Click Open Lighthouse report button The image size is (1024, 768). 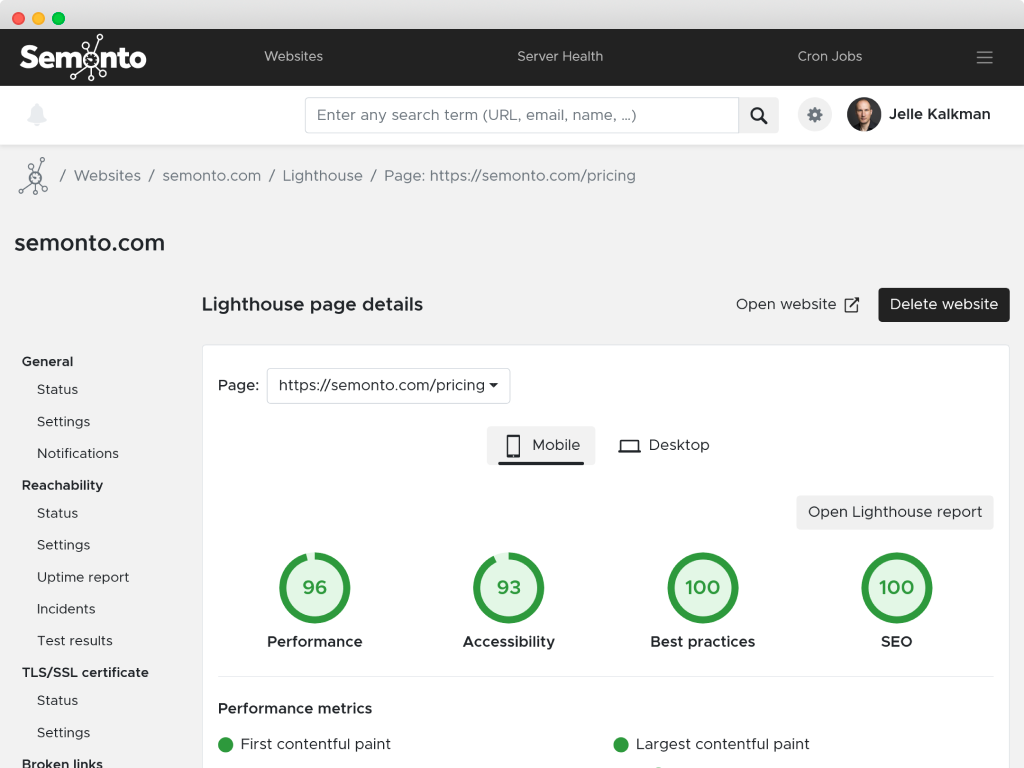895,513
